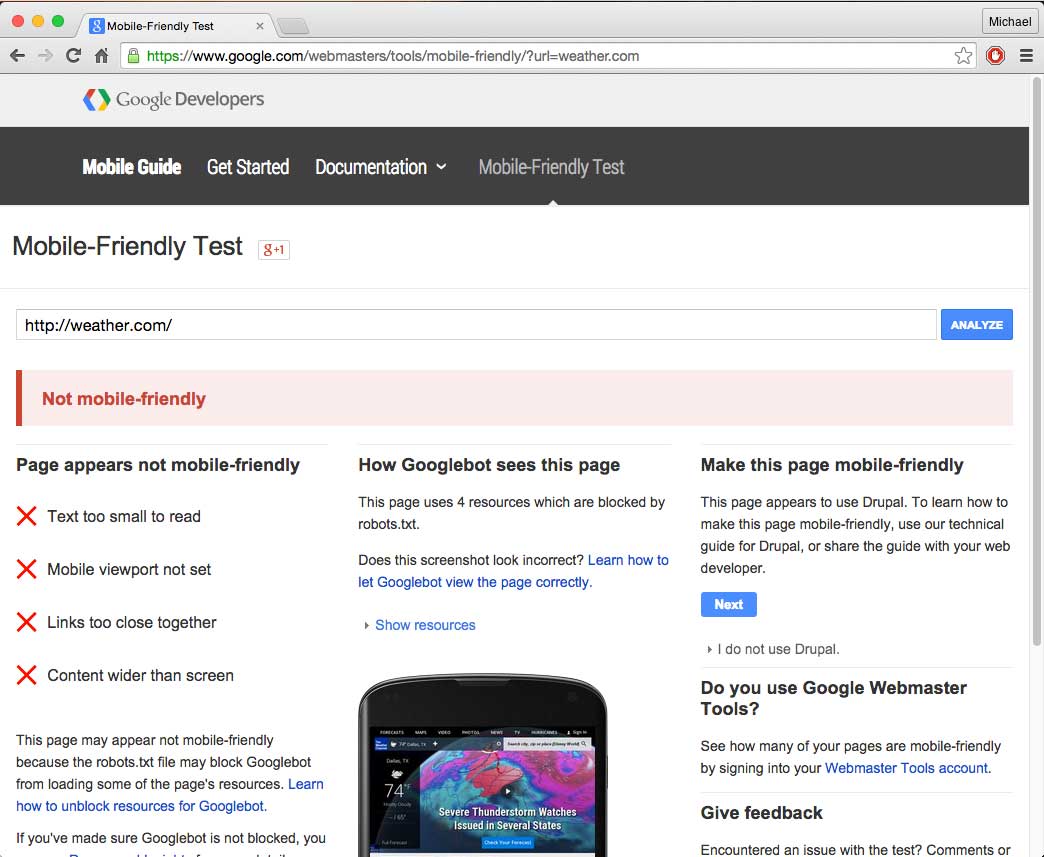Open the browser home icon
The image size is (1044, 857).
[x=101, y=56]
